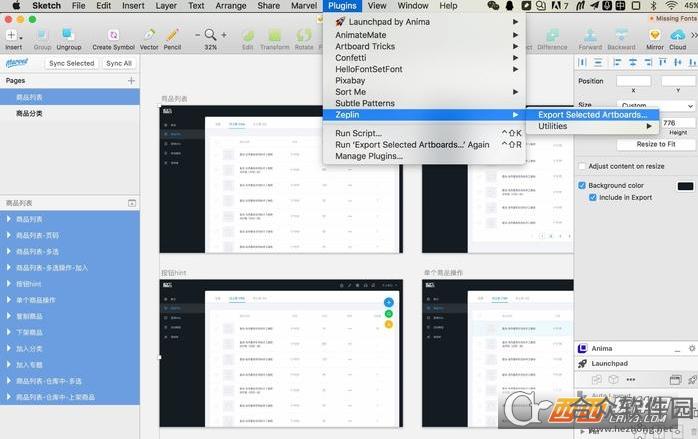Click the Marvel logo in plugin bar
The image size is (698, 439).
click(17, 63)
